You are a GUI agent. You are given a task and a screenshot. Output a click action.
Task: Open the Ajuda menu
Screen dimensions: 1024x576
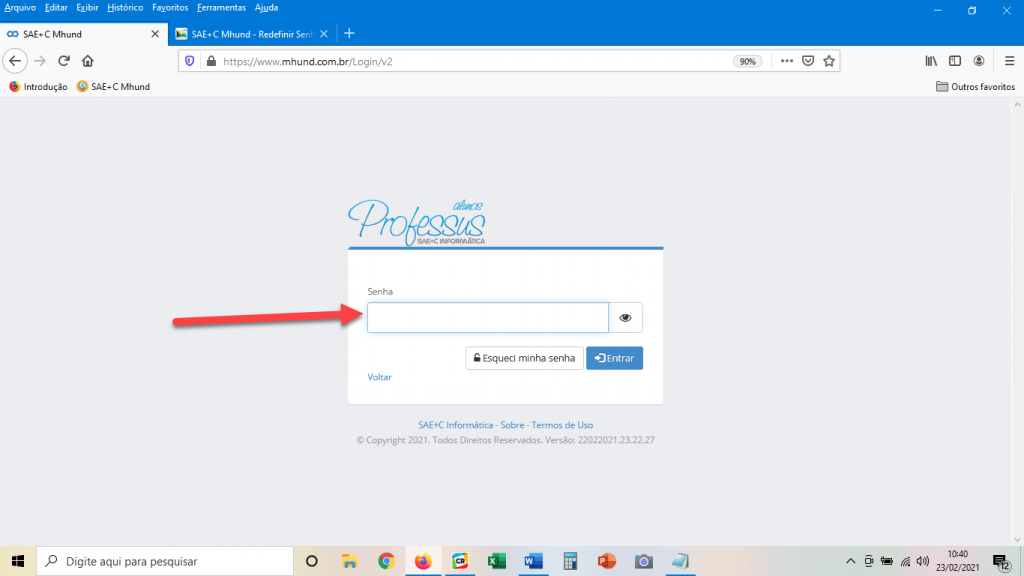(266, 8)
